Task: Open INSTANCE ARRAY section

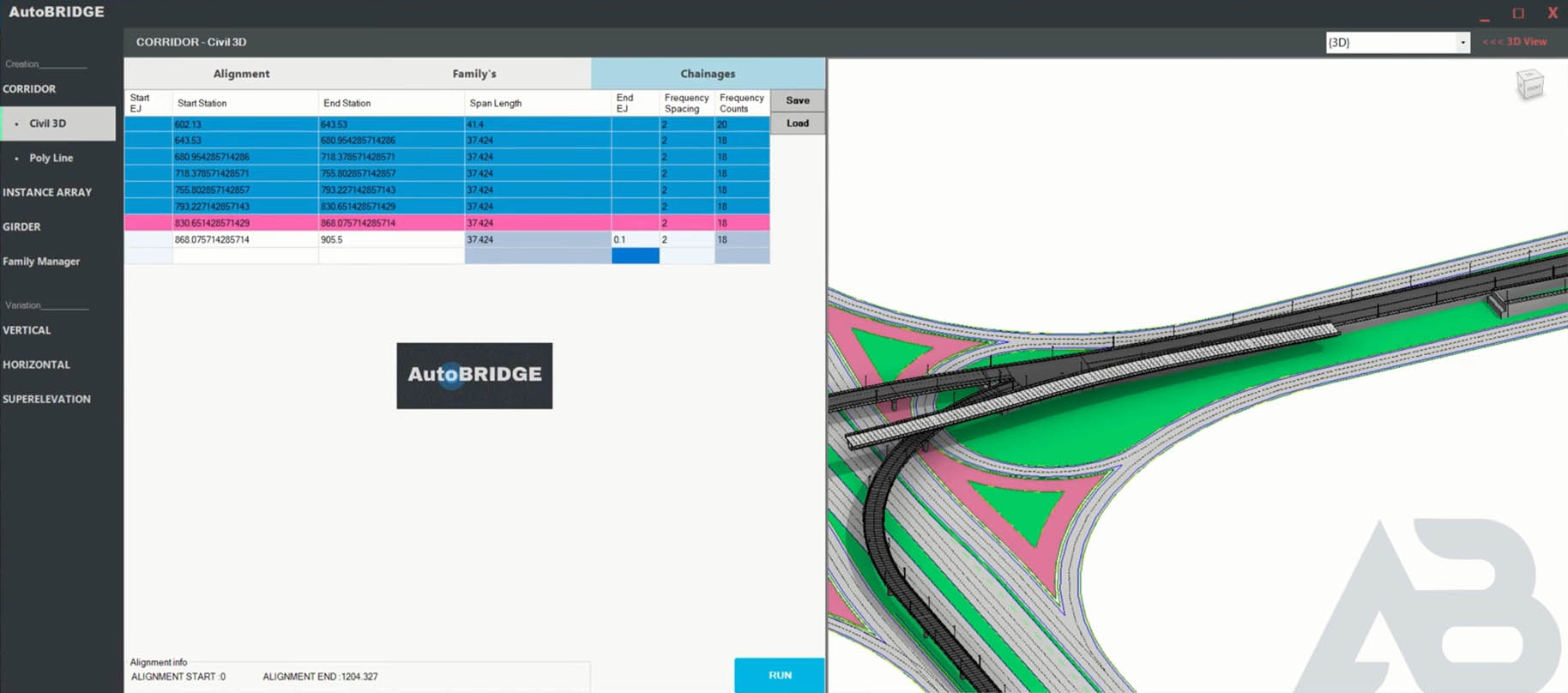Action: point(47,192)
